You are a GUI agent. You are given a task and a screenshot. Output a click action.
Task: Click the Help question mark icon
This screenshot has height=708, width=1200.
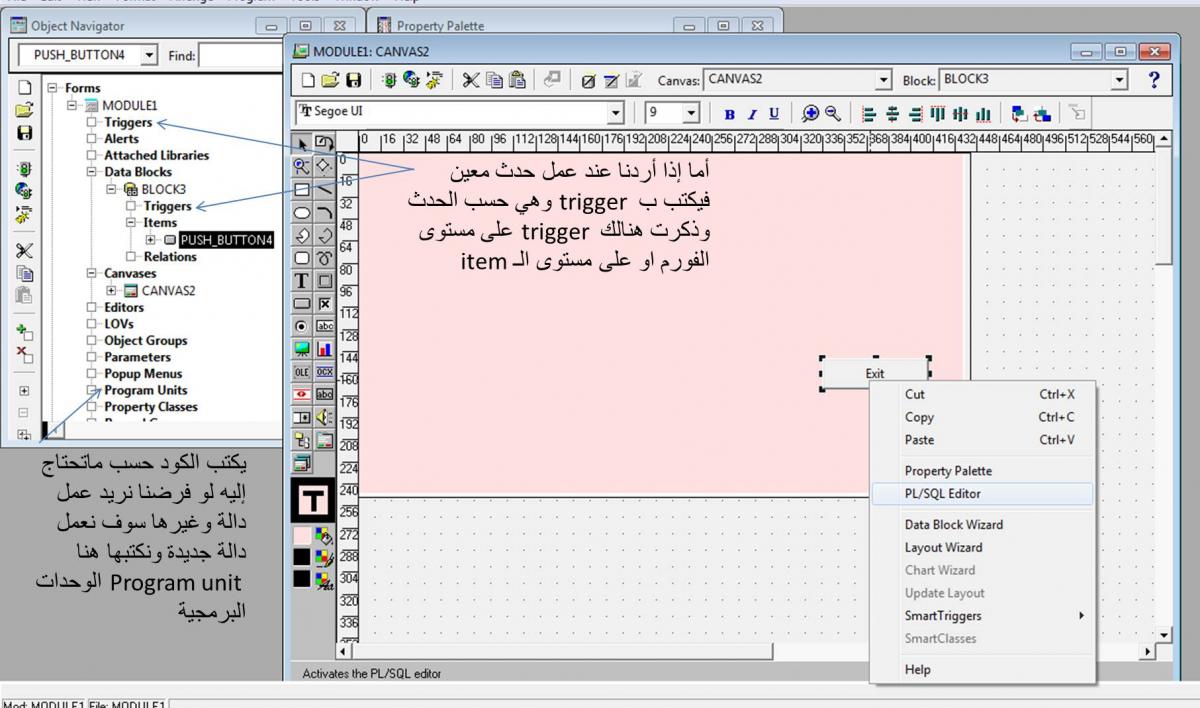pos(1154,80)
